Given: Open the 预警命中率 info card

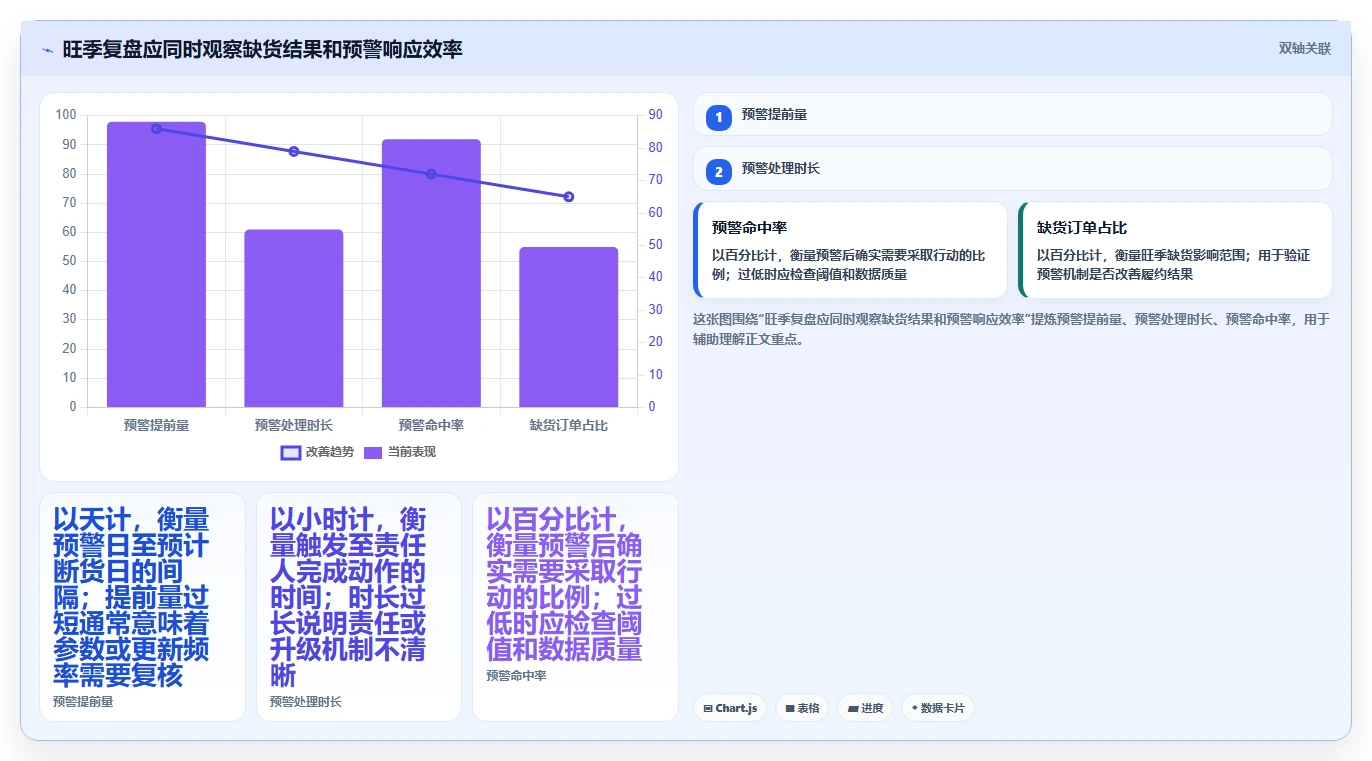Looking at the screenshot, I should tap(850, 250).
